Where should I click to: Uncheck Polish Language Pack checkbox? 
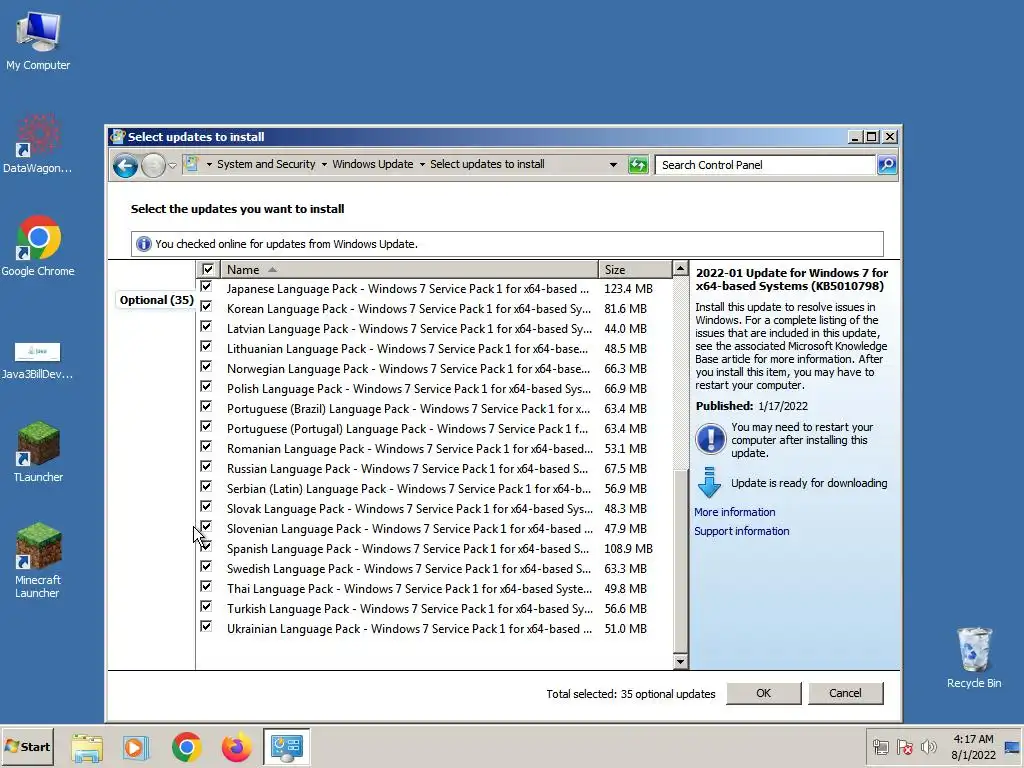point(206,387)
